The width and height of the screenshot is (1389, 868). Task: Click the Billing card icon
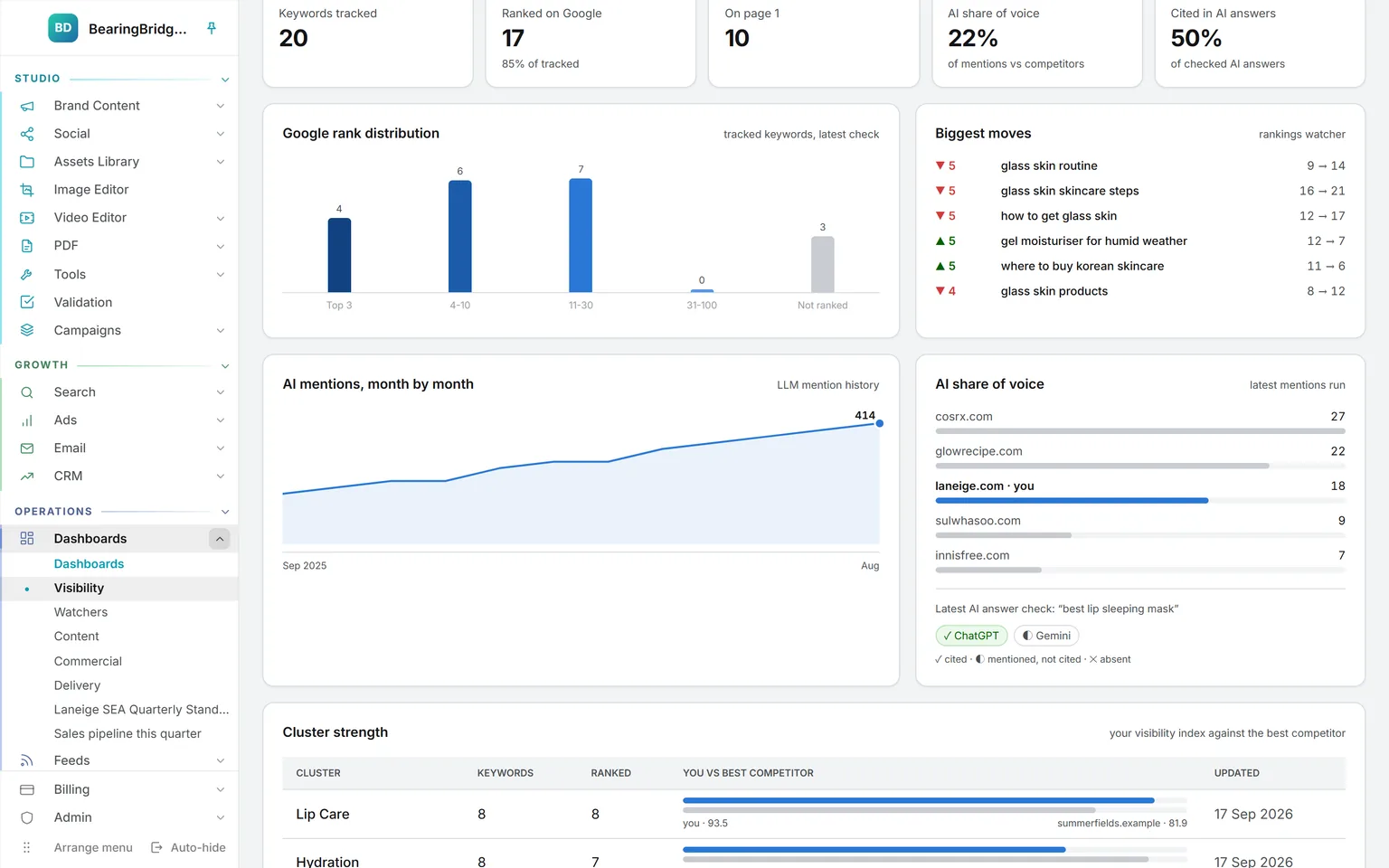tap(27, 789)
